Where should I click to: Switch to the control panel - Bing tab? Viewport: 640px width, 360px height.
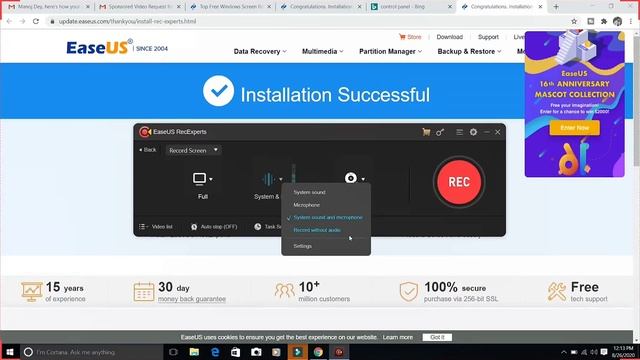click(x=411, y=7)
